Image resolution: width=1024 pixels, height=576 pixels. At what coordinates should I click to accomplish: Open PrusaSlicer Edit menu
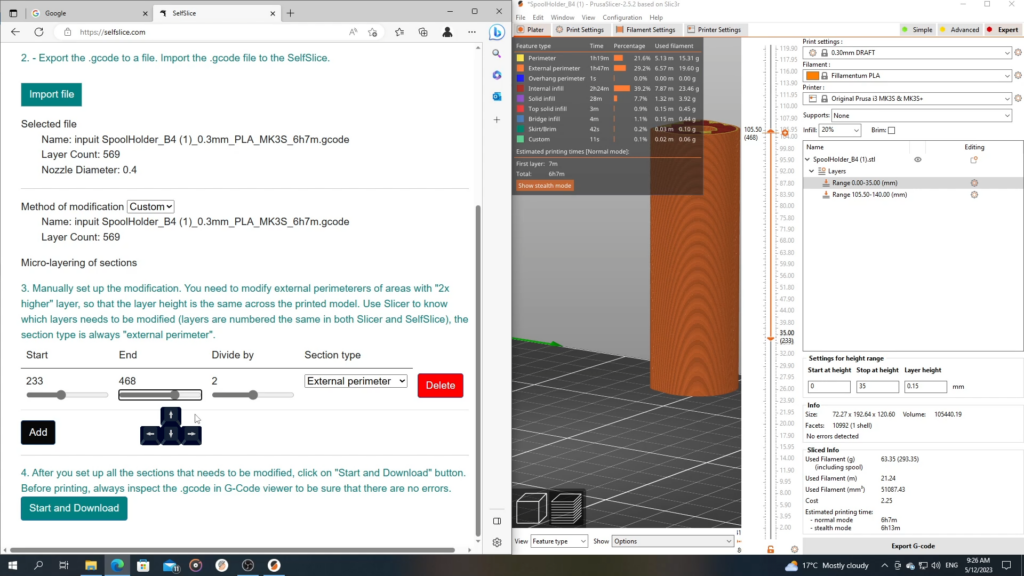537,18
